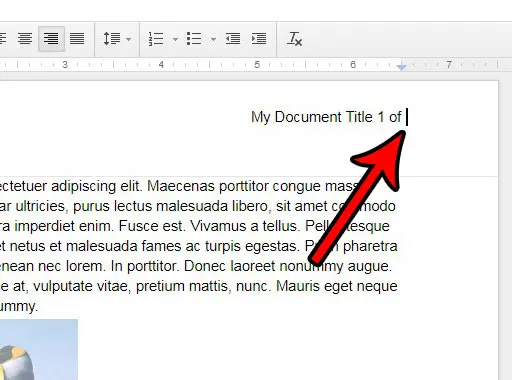This screenshot has width=512, height=380.
Task: Click 'turpis egestas' in the paragraph
Action: coord(252,246)
